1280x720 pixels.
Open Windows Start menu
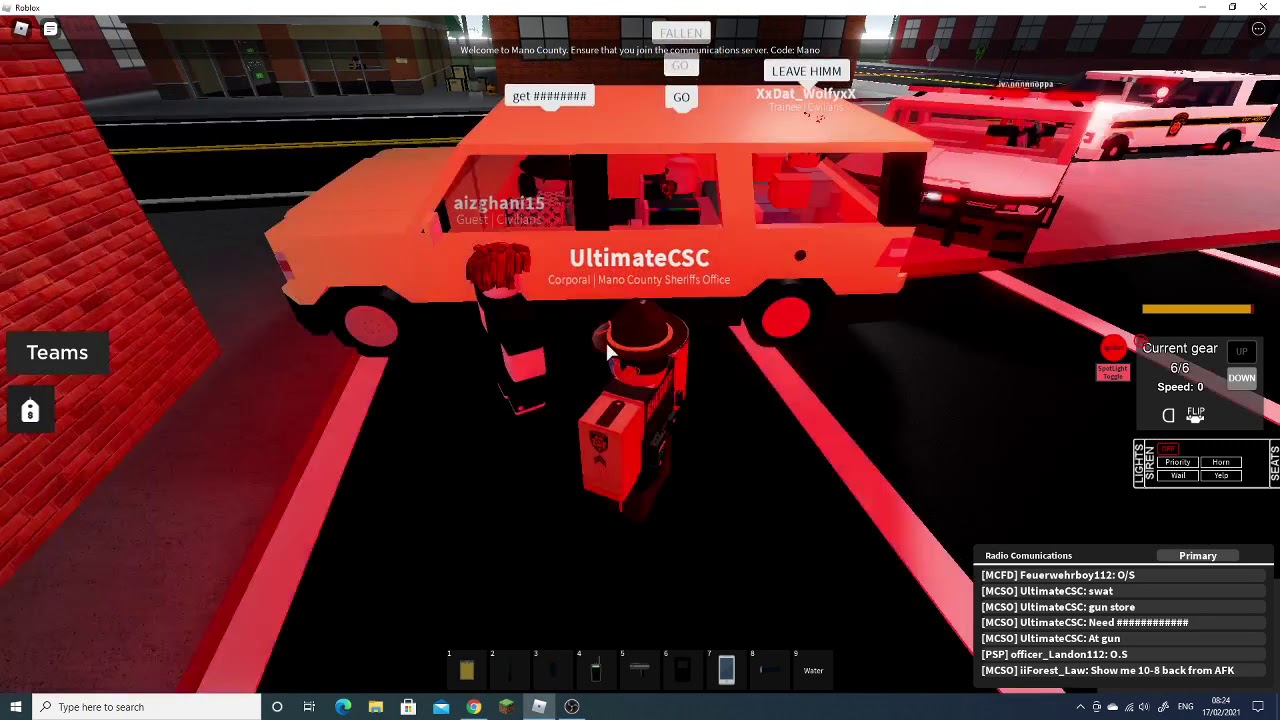coord(16,707)
